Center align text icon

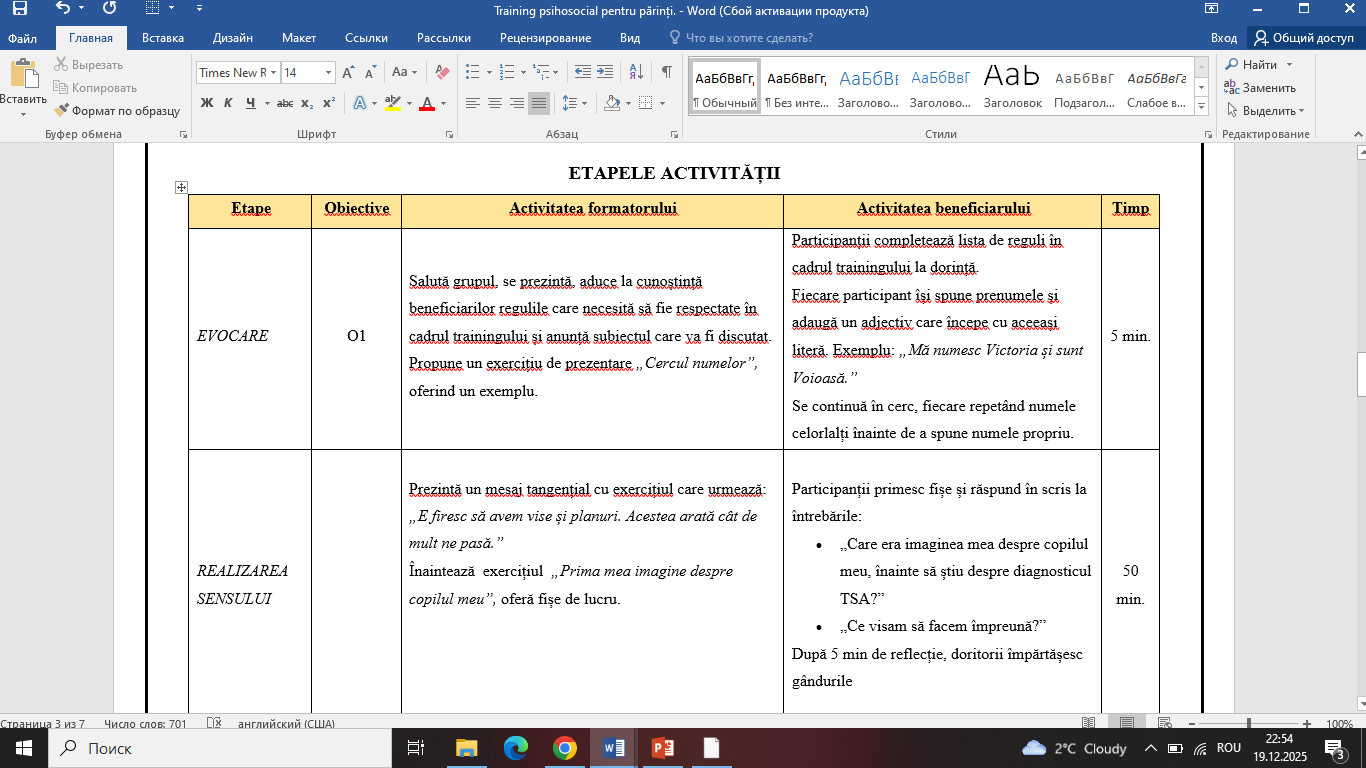pos(494,103)
